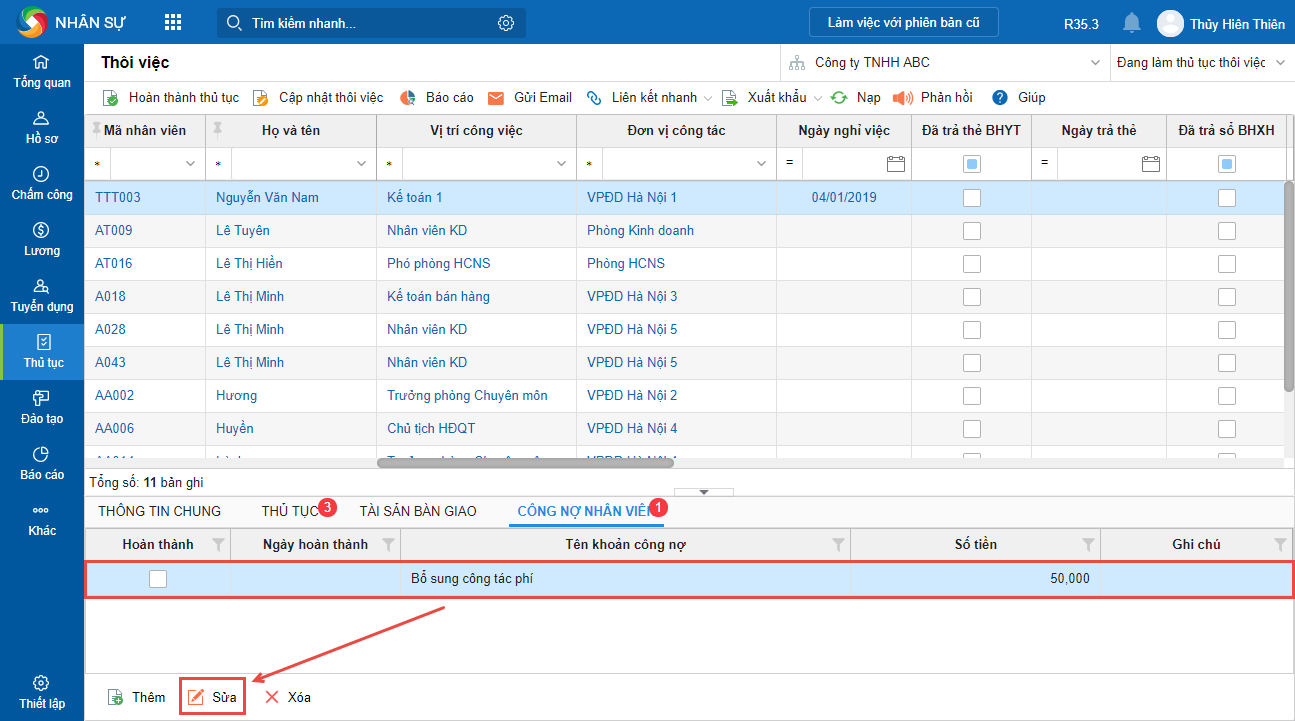Expand the Xuất khẩu dropdown arrow

pyautogui.click(x=818, y=98)
